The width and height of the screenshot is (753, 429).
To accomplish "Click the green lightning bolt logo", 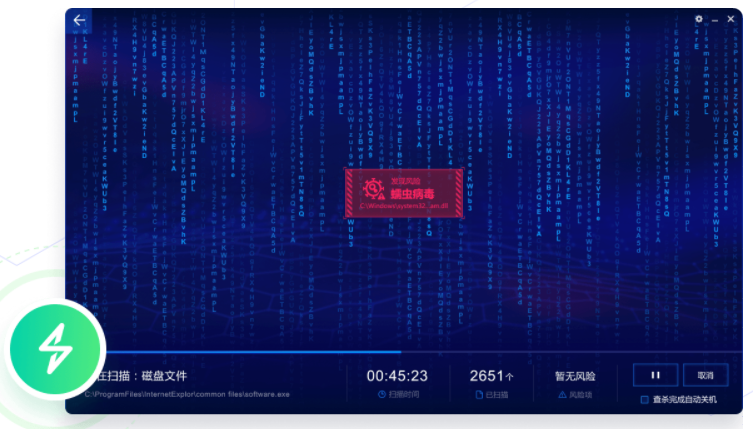I will point(55,349).
